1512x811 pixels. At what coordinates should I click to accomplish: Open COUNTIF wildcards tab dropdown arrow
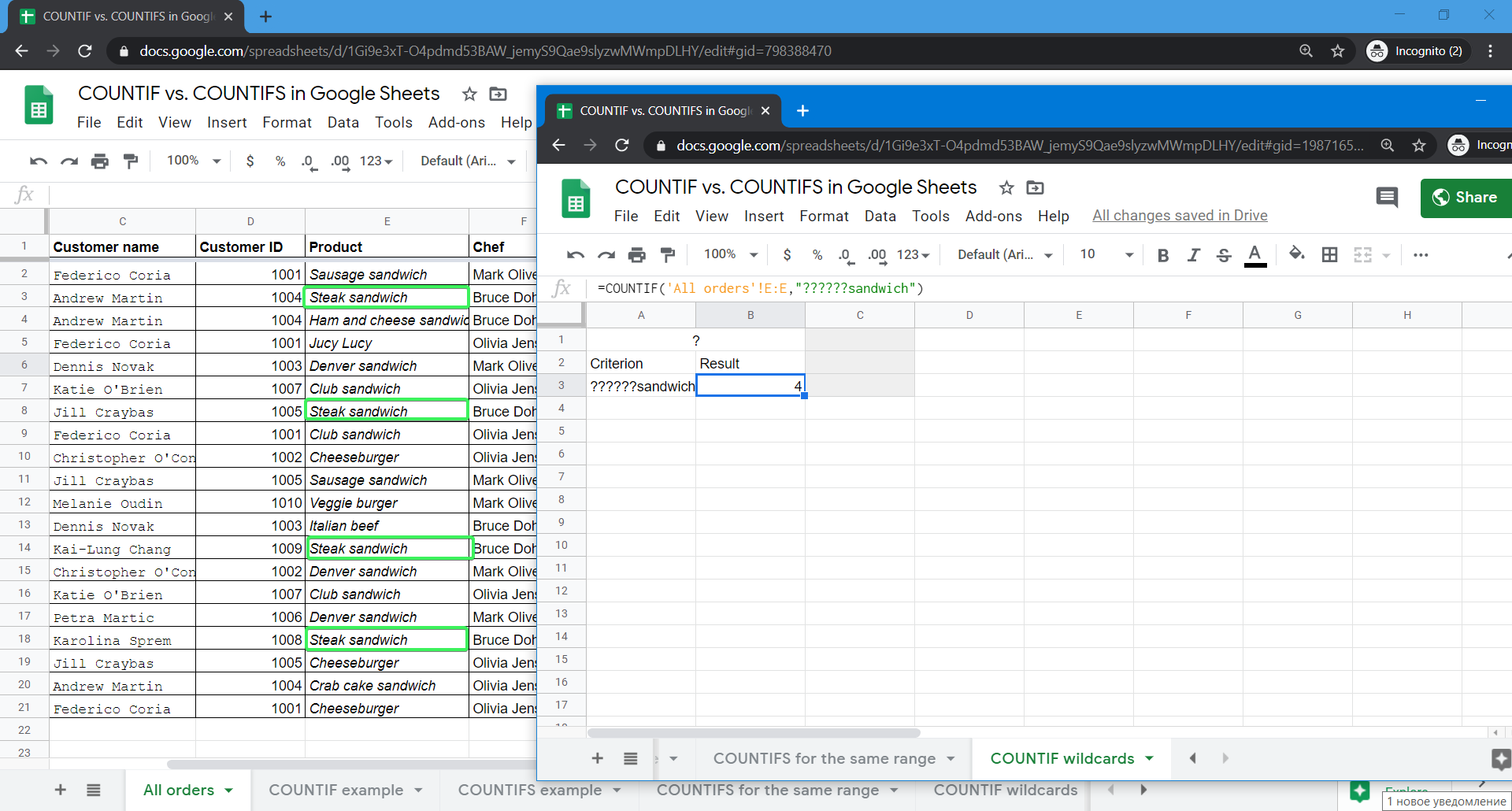pyautogui.click(x=1150, y=758)
